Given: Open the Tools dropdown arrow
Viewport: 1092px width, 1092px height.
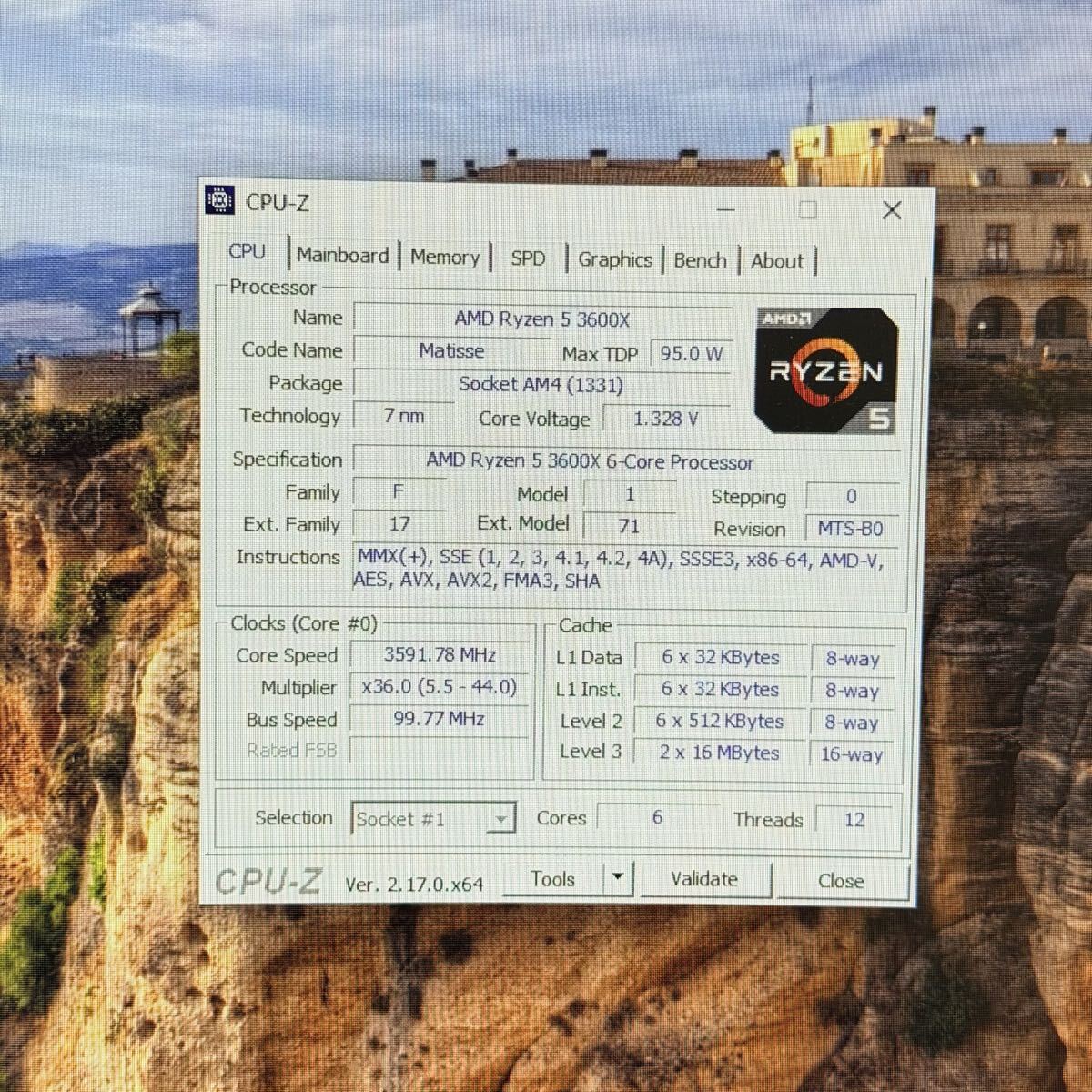Looking at the screenshot, I should (618, 878).
